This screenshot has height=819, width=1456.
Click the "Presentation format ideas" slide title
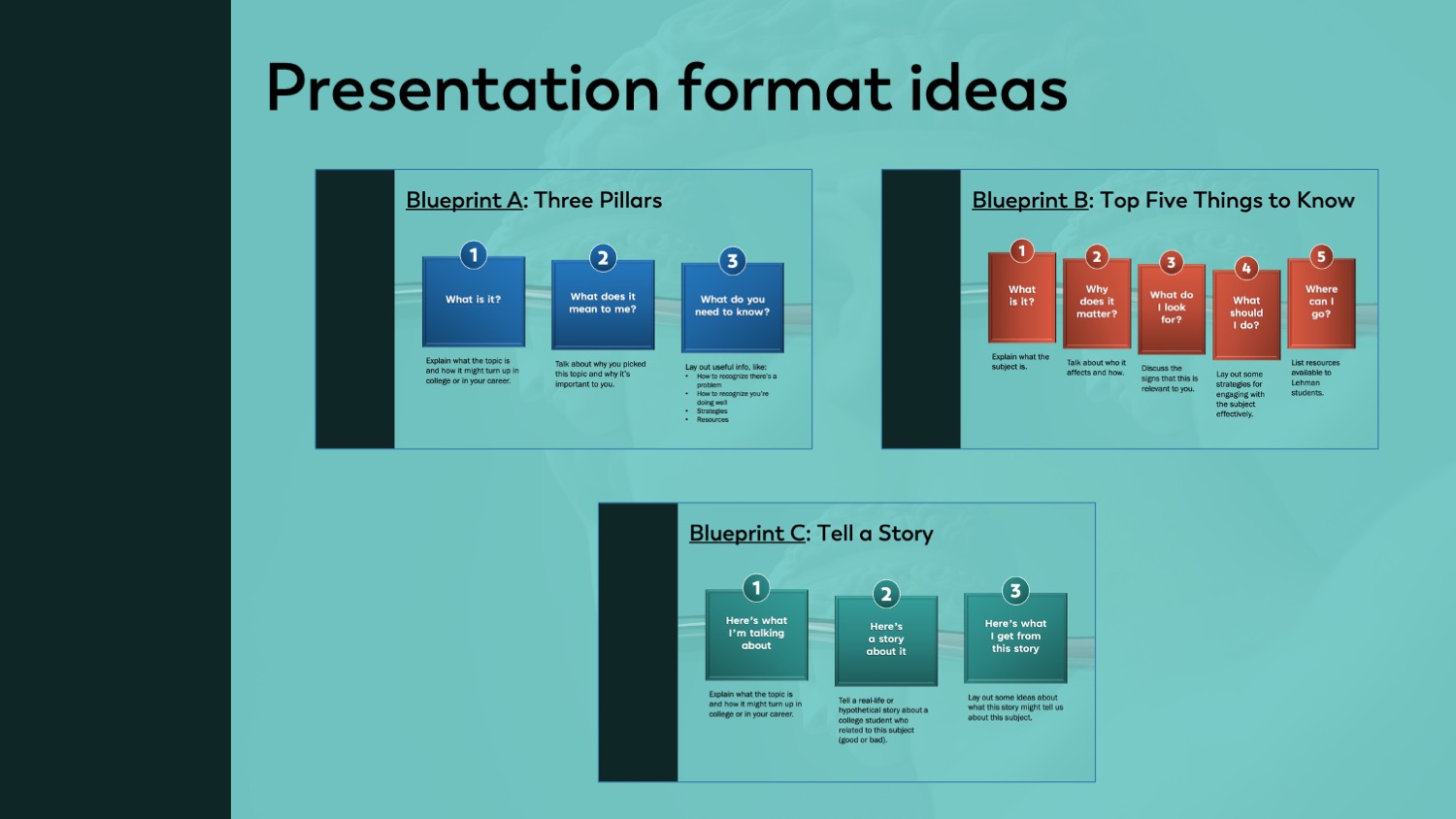coord(667,88)
